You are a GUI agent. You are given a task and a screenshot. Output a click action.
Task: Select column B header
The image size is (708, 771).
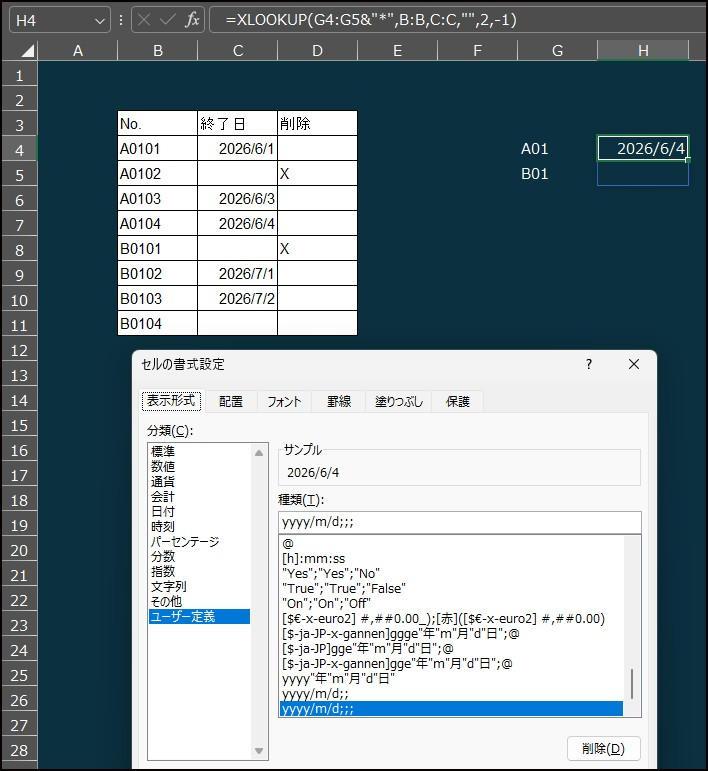[157, 51]
